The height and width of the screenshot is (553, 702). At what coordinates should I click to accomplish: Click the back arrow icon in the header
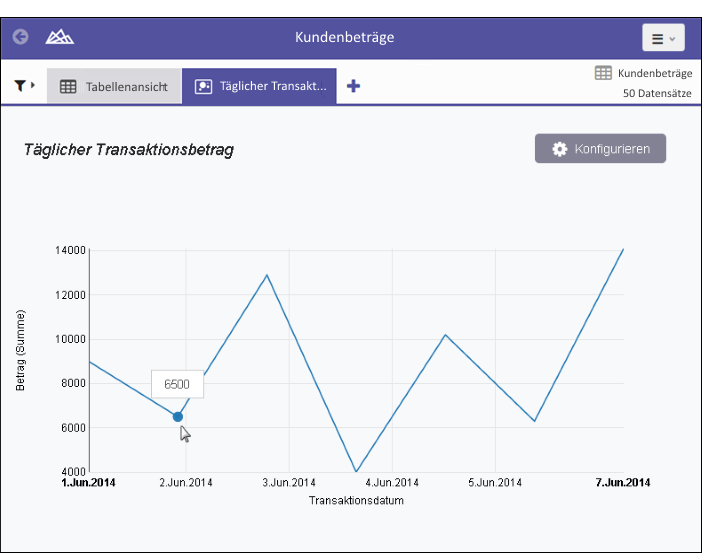pyautogui.click(x=20, y=37)
